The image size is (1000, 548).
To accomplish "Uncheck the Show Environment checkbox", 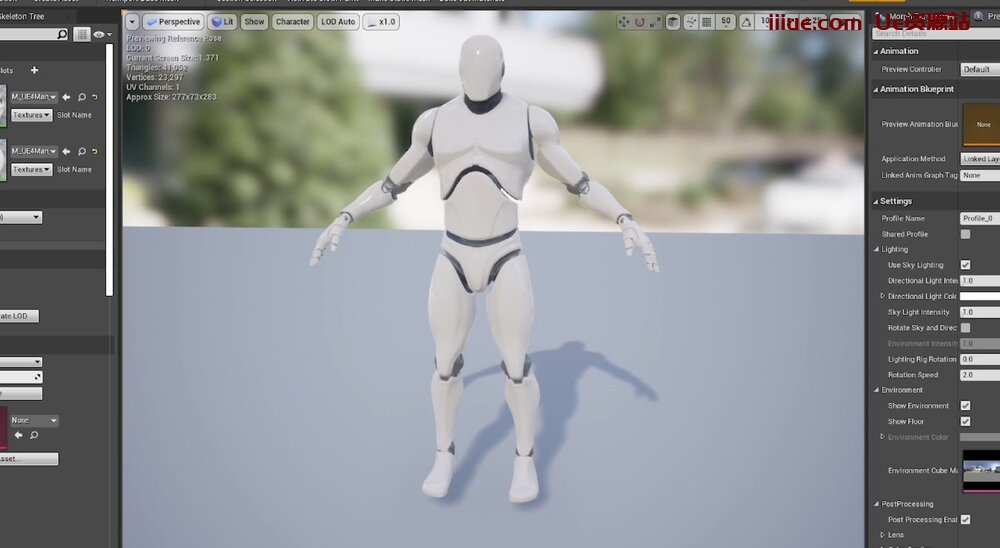I will tap(965, 406).
